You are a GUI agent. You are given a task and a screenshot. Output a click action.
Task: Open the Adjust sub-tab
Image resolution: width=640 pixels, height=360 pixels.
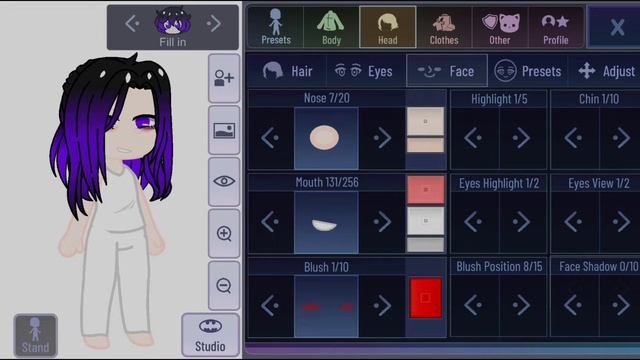point(606,71)
